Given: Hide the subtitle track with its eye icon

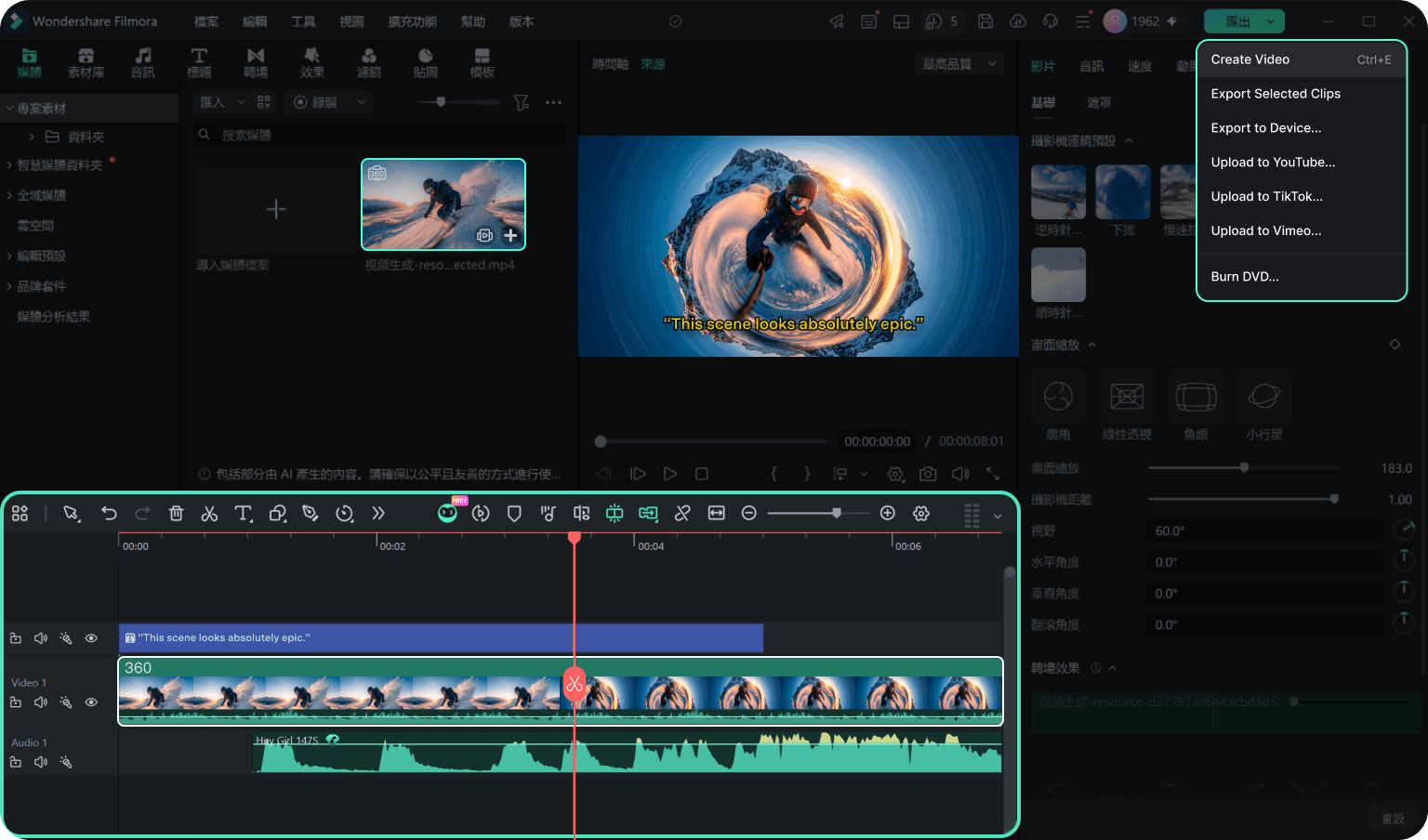Looking at the screenshot, I should click(91, 638).
